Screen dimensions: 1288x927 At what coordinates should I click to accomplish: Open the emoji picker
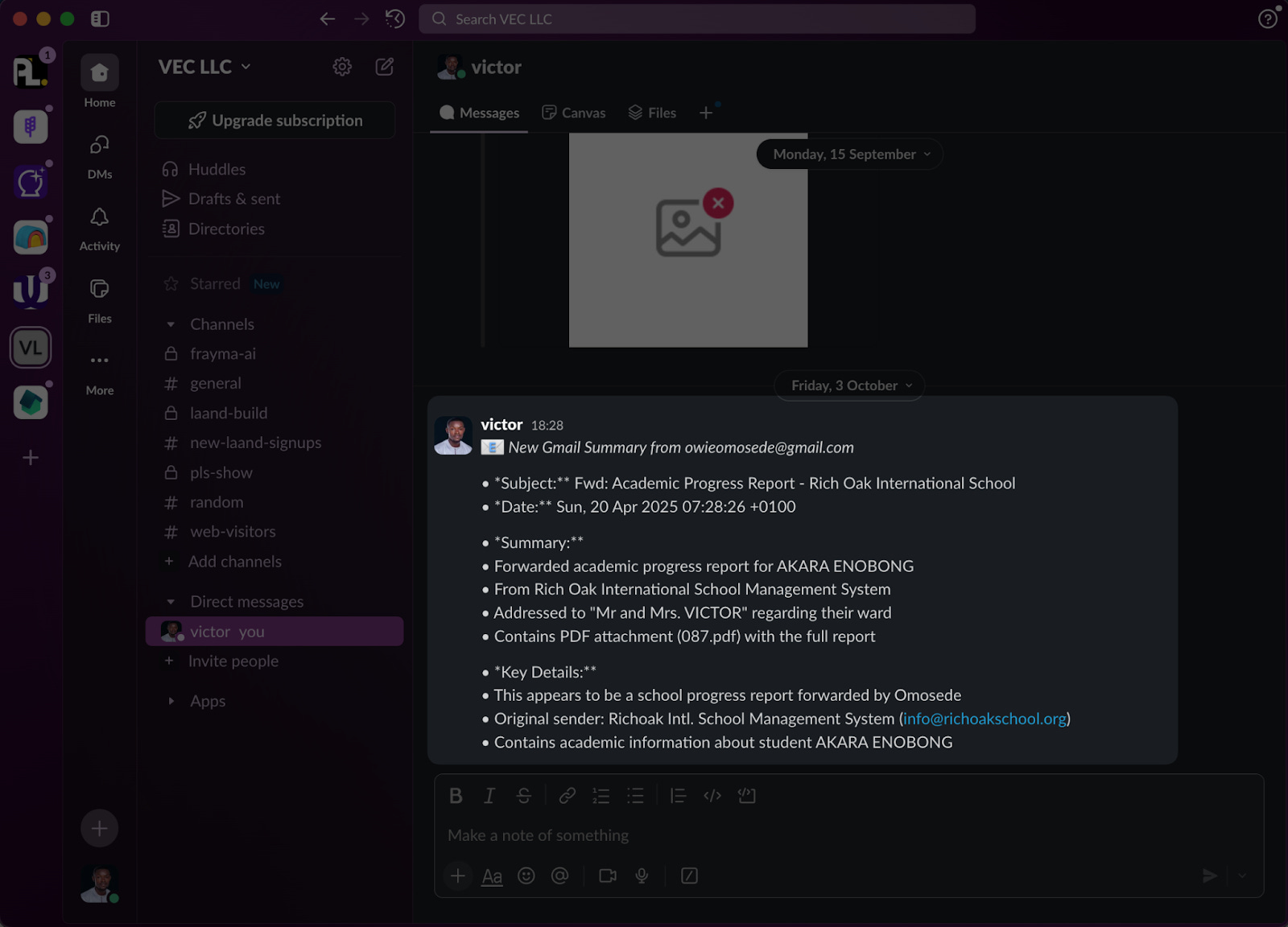pyautogui.click(x=526, y=875)
